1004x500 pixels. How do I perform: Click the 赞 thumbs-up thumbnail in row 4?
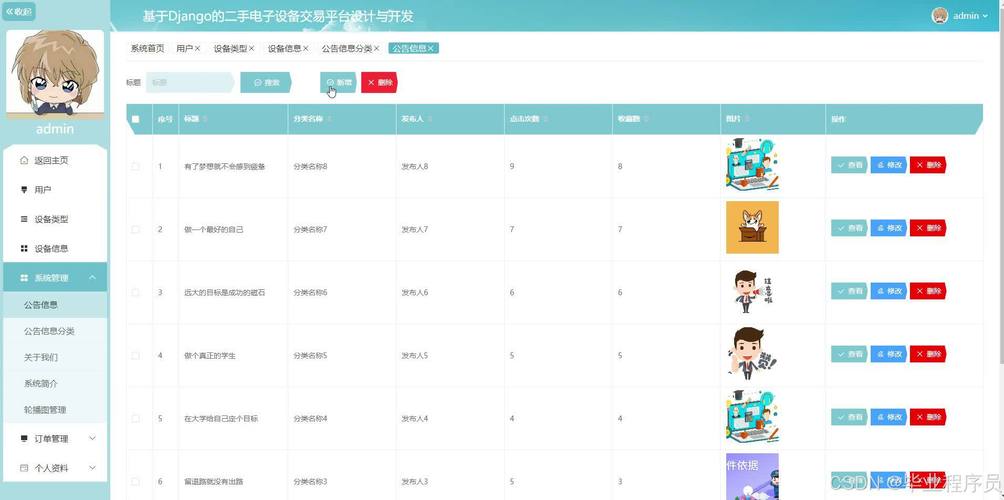752,353
